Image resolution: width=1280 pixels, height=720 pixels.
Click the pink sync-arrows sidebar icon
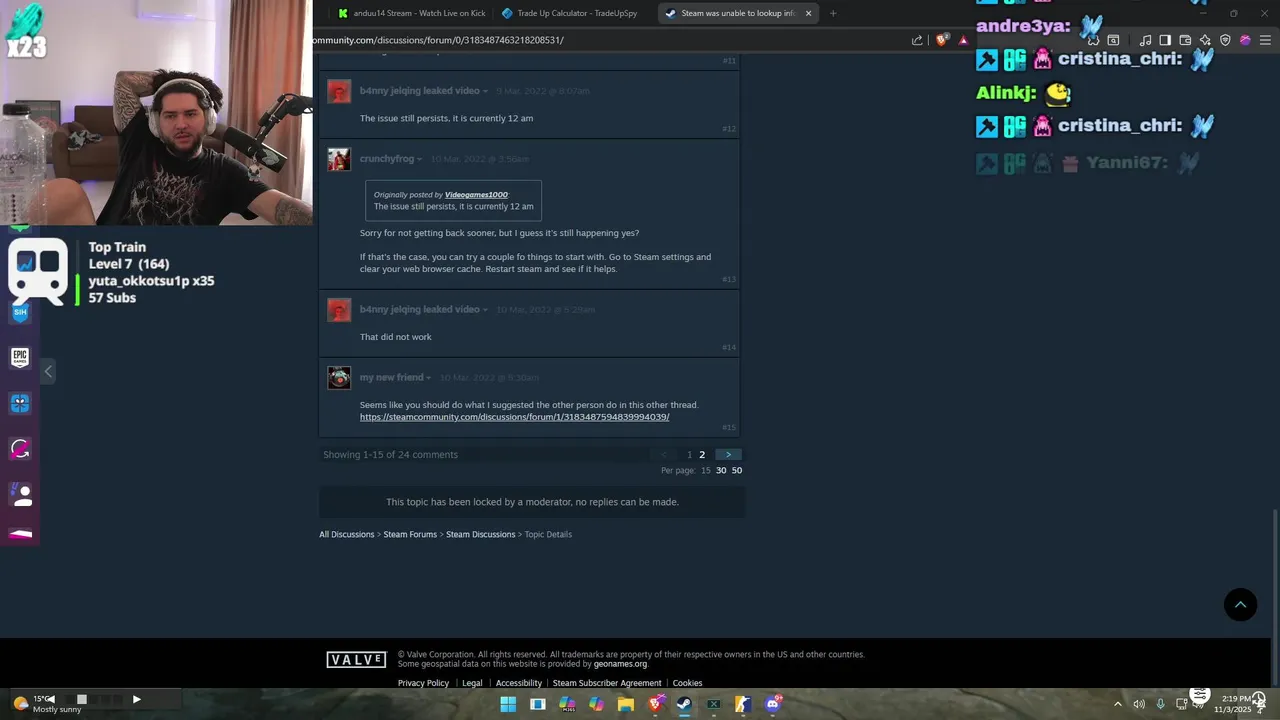tap(20, 449)
